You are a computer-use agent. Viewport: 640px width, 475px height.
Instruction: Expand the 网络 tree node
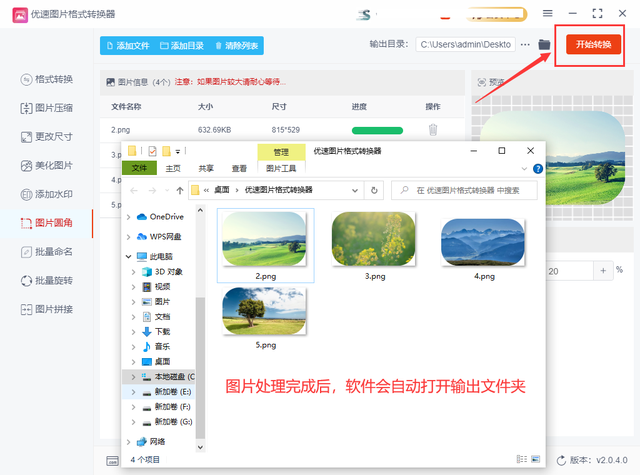click(x=129, y=442)
